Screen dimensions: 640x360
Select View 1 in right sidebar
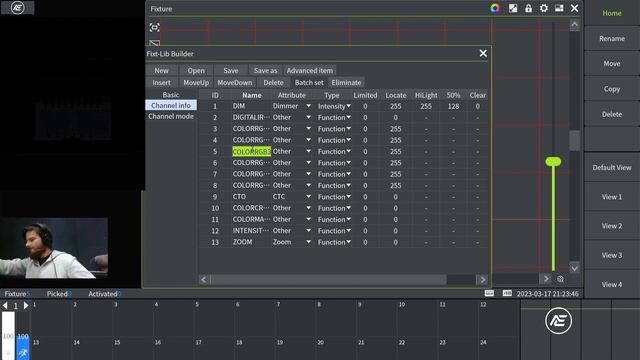click(x=612, y=197)
